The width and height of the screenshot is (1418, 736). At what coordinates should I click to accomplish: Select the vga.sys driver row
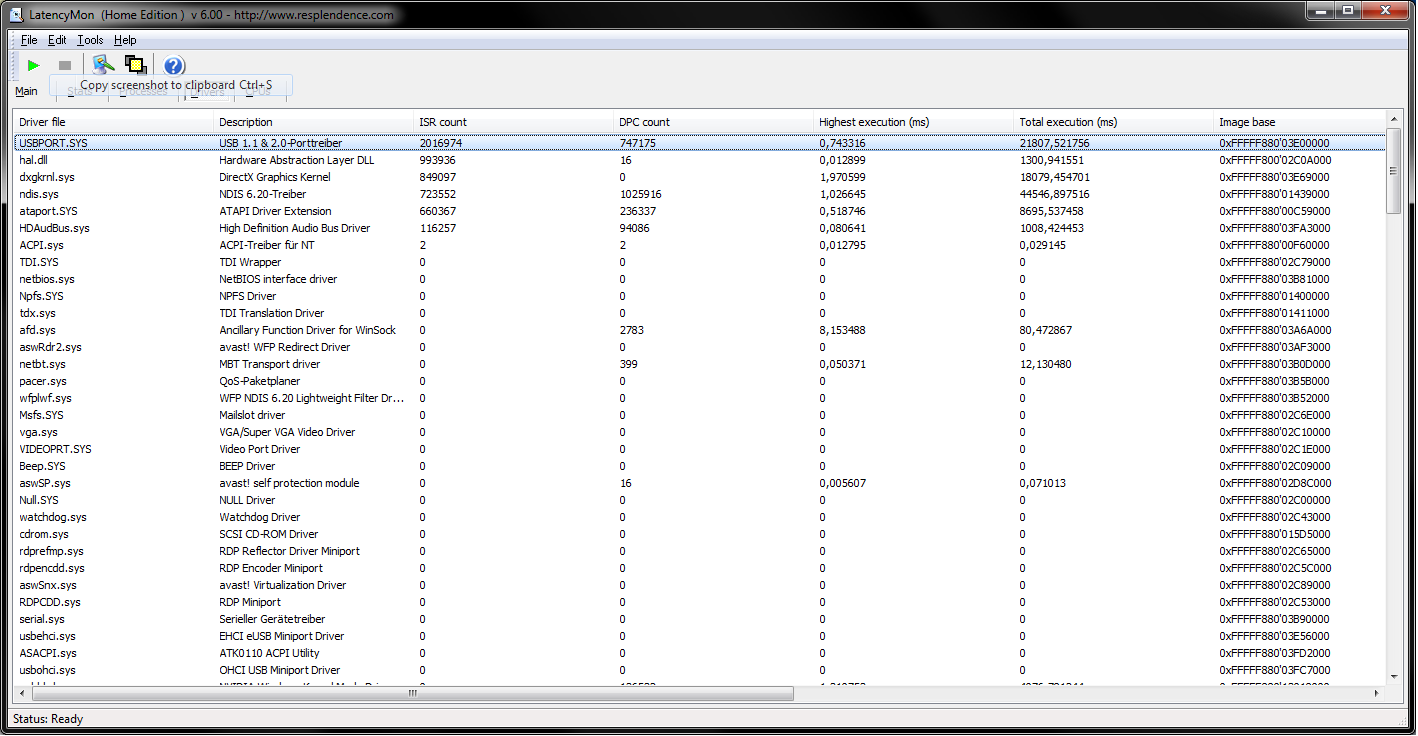[x=700, y=432]
